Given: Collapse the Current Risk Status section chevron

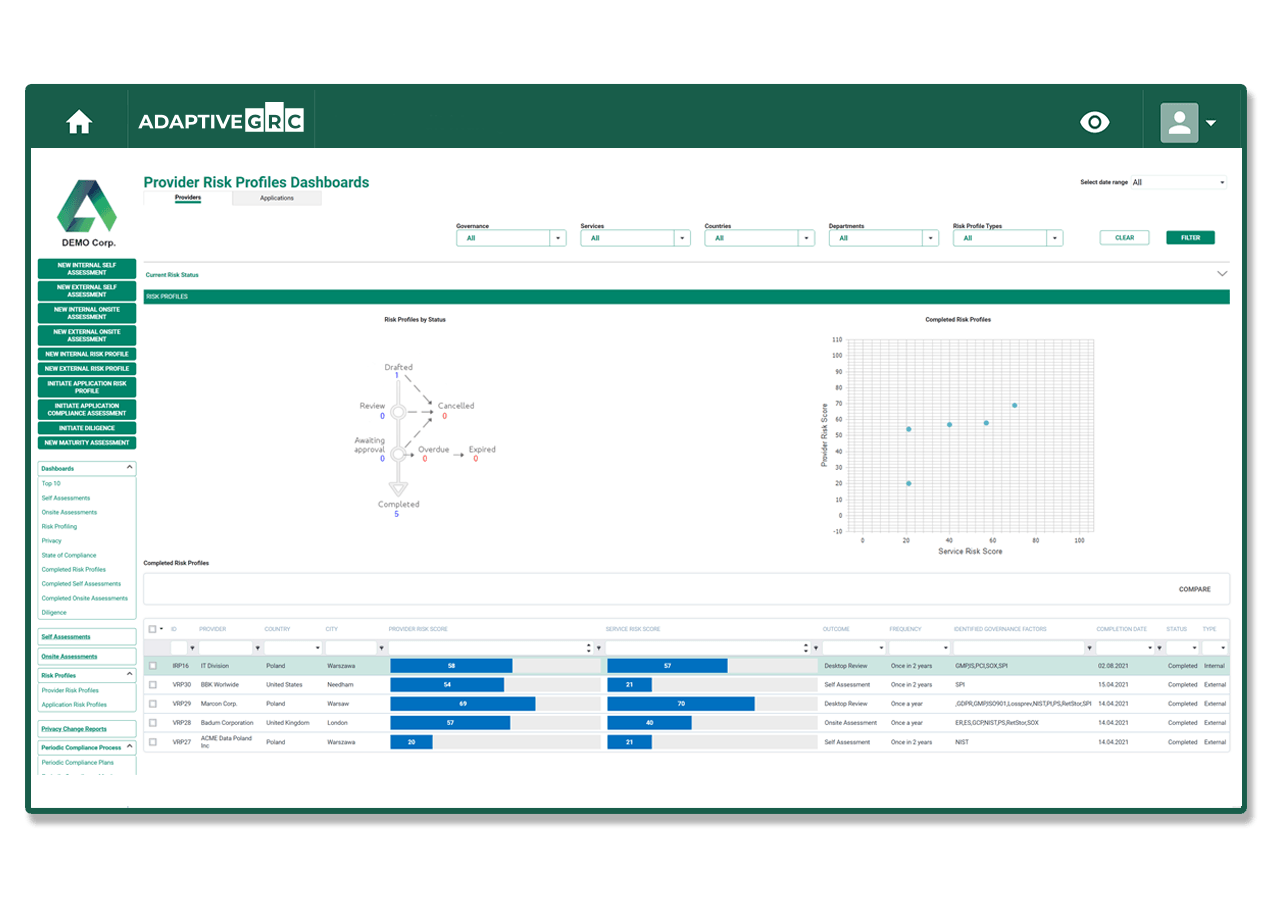Looking at the screenshot, I should pyautogui.click(x=1221, y=274).
